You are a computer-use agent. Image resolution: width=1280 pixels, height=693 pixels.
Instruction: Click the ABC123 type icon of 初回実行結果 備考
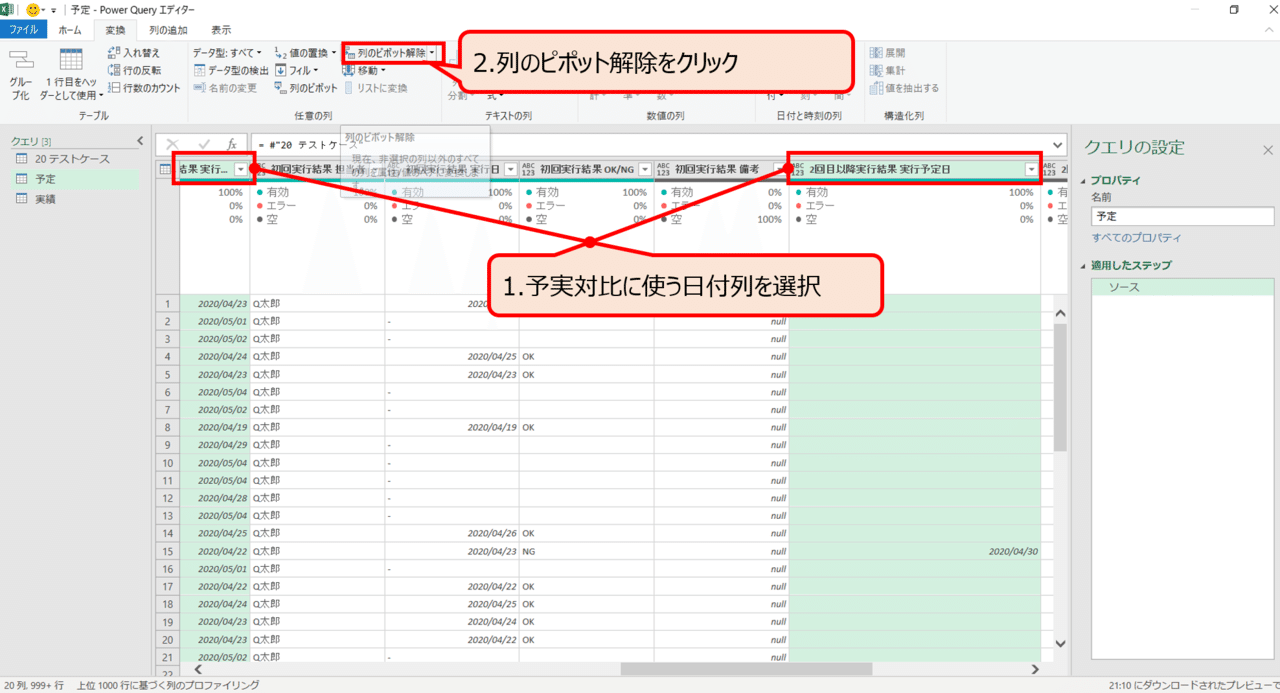[663, 170]
